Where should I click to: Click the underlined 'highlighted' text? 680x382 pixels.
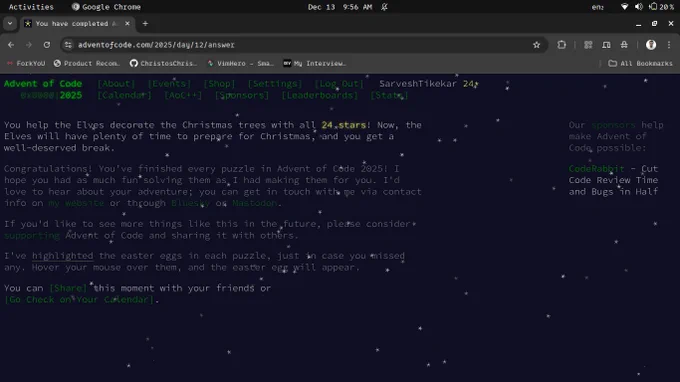tap(62, 255)
